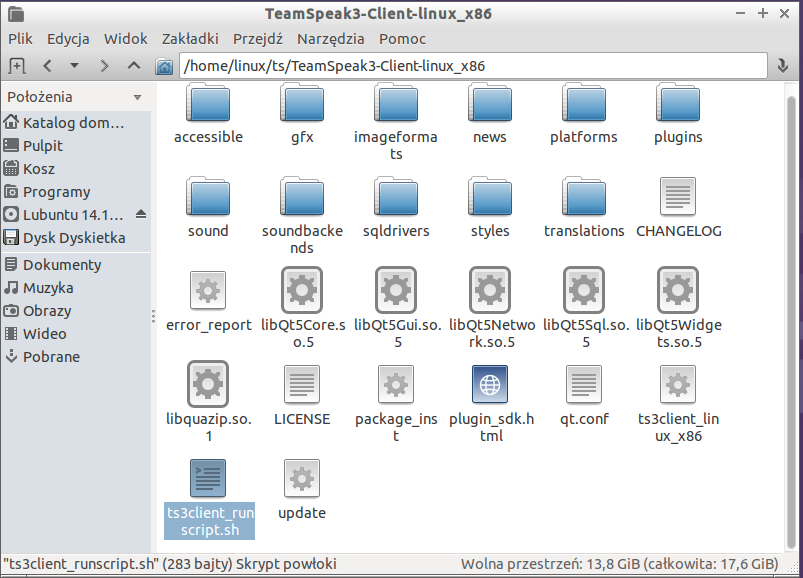Select libQt5Widgets.so.5 library file

click(x=679, y=309)
